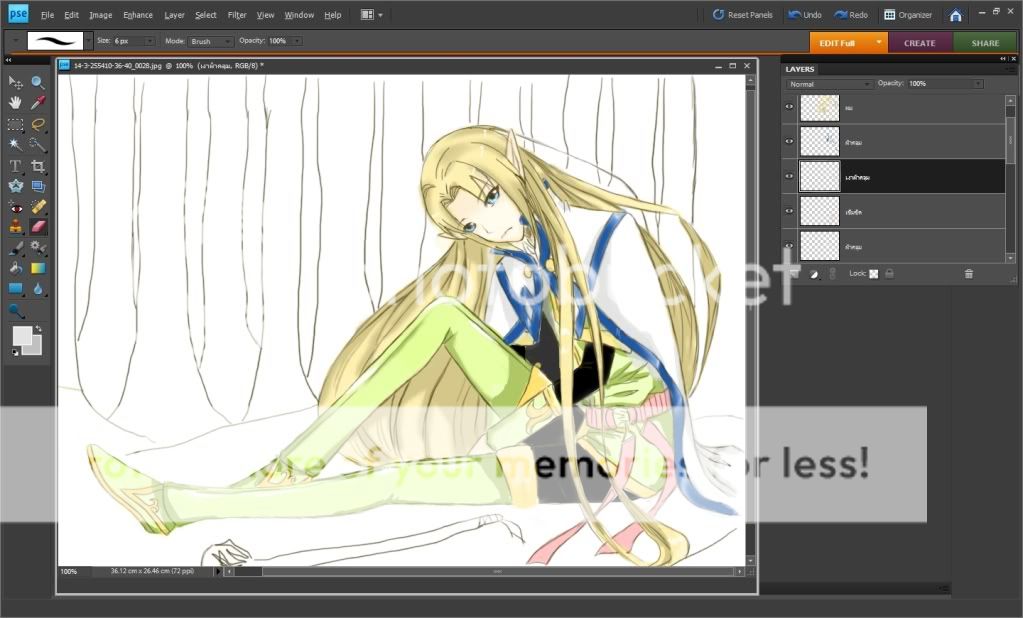Select the Red Eye Removal tool
The width and height of the screenshot is (1023, 618).
(16, 207)
